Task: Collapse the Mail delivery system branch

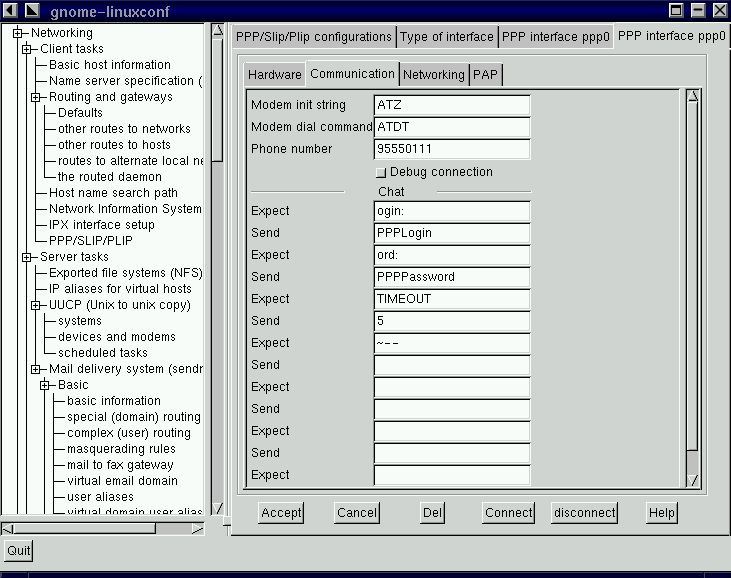Action: [x=37, y=369]
